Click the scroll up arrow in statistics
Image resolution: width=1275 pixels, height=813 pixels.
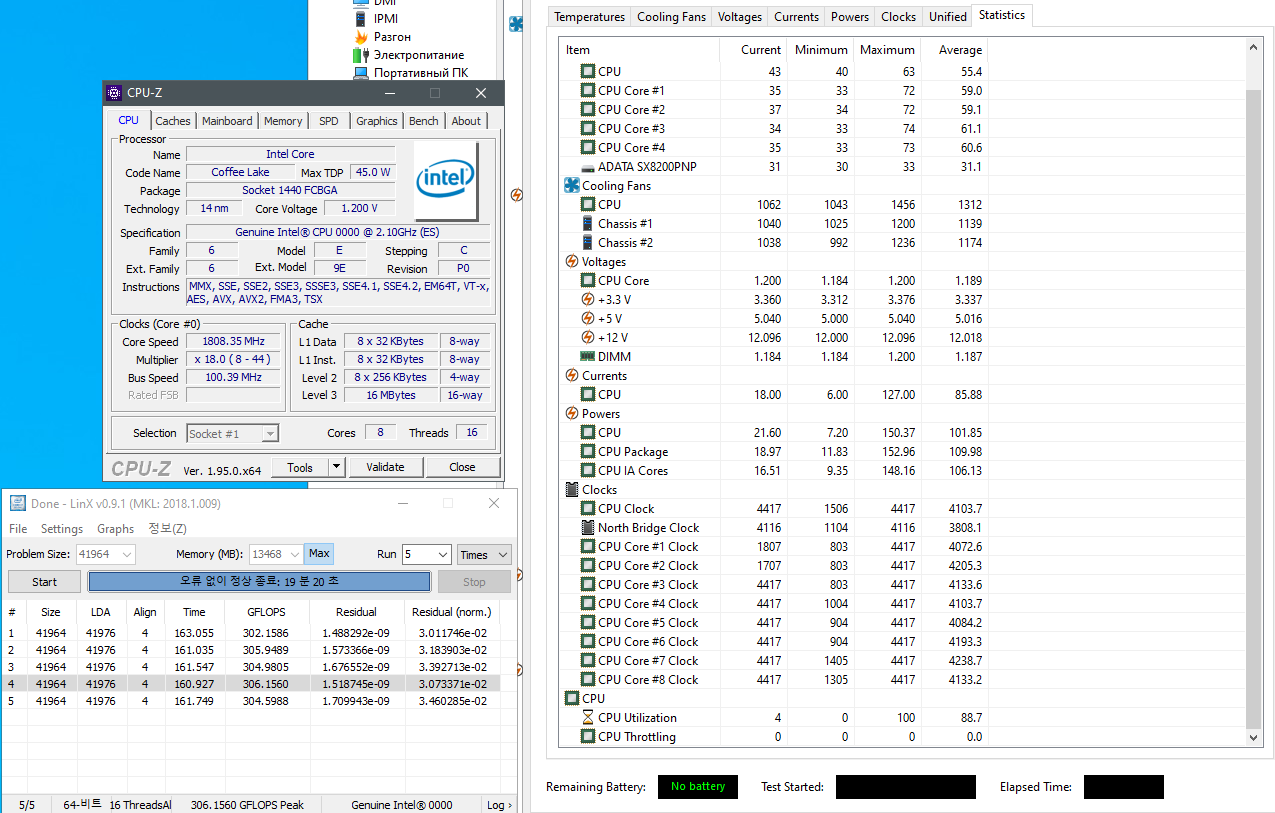[x=1255, y=46]
